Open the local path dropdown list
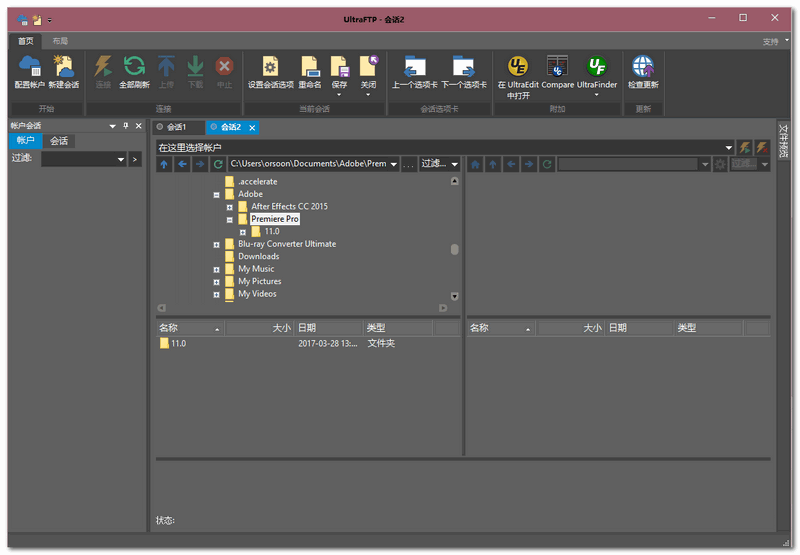Screen dimensions: 800x555 [393, 164]
